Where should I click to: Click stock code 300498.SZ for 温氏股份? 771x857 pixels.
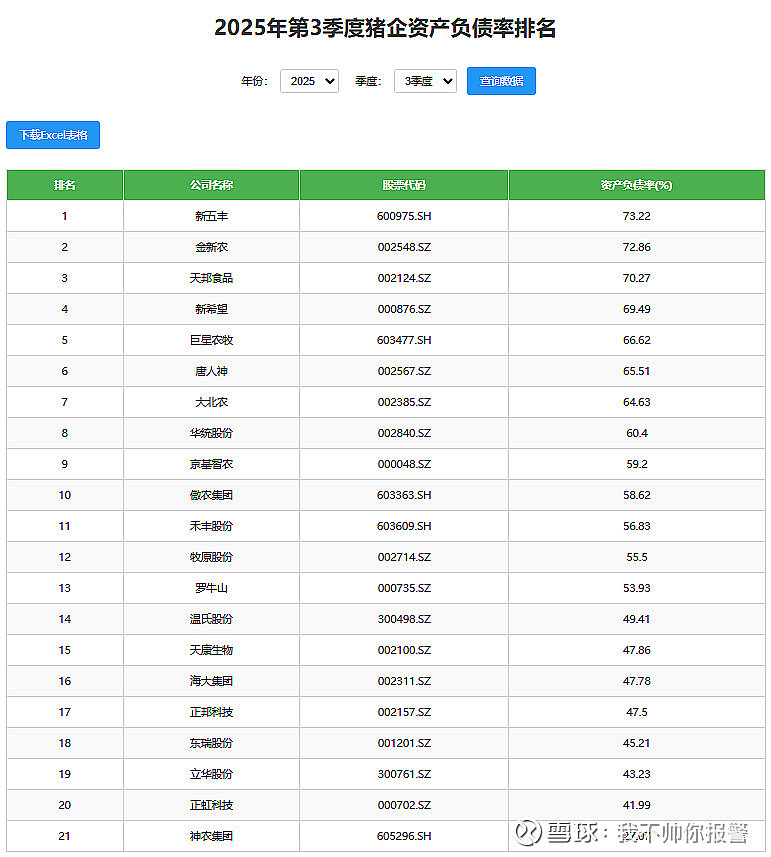pos(404,619)
